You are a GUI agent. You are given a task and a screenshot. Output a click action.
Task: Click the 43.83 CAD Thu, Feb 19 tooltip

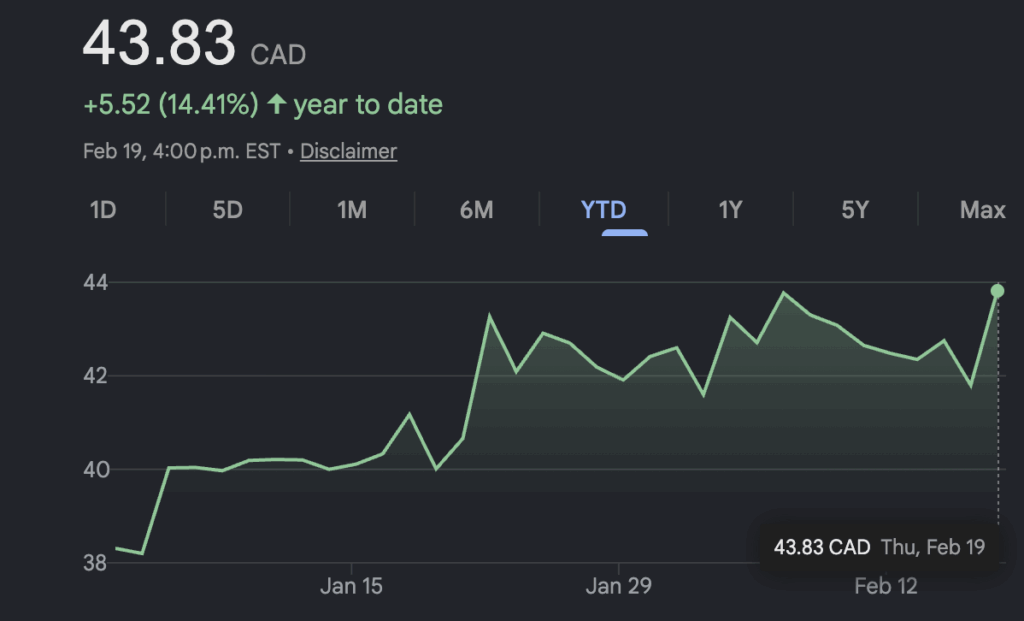point(879,547)
